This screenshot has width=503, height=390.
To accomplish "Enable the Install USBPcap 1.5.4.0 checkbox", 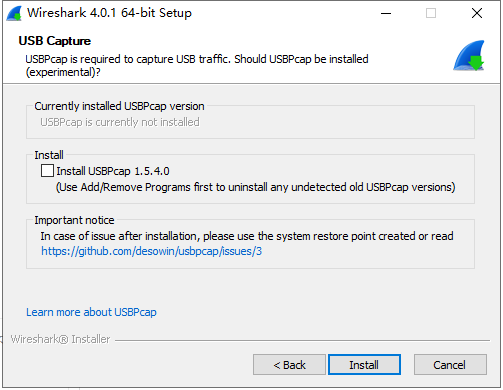I will [47, 170].
